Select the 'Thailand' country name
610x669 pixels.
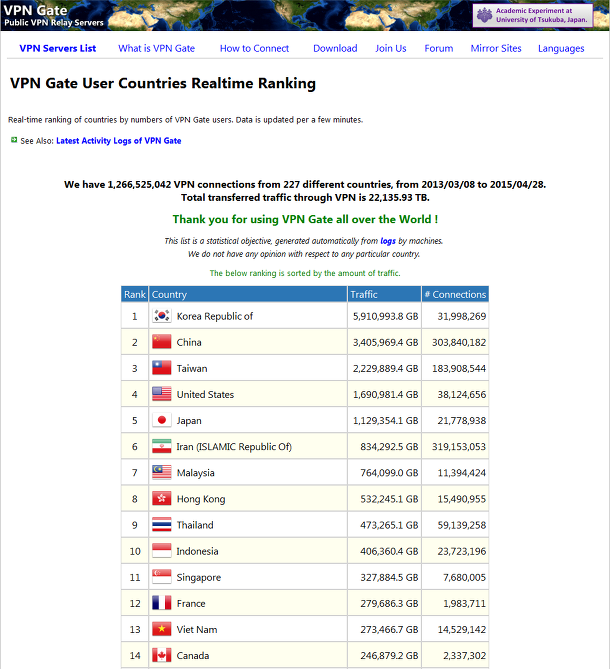195,525
